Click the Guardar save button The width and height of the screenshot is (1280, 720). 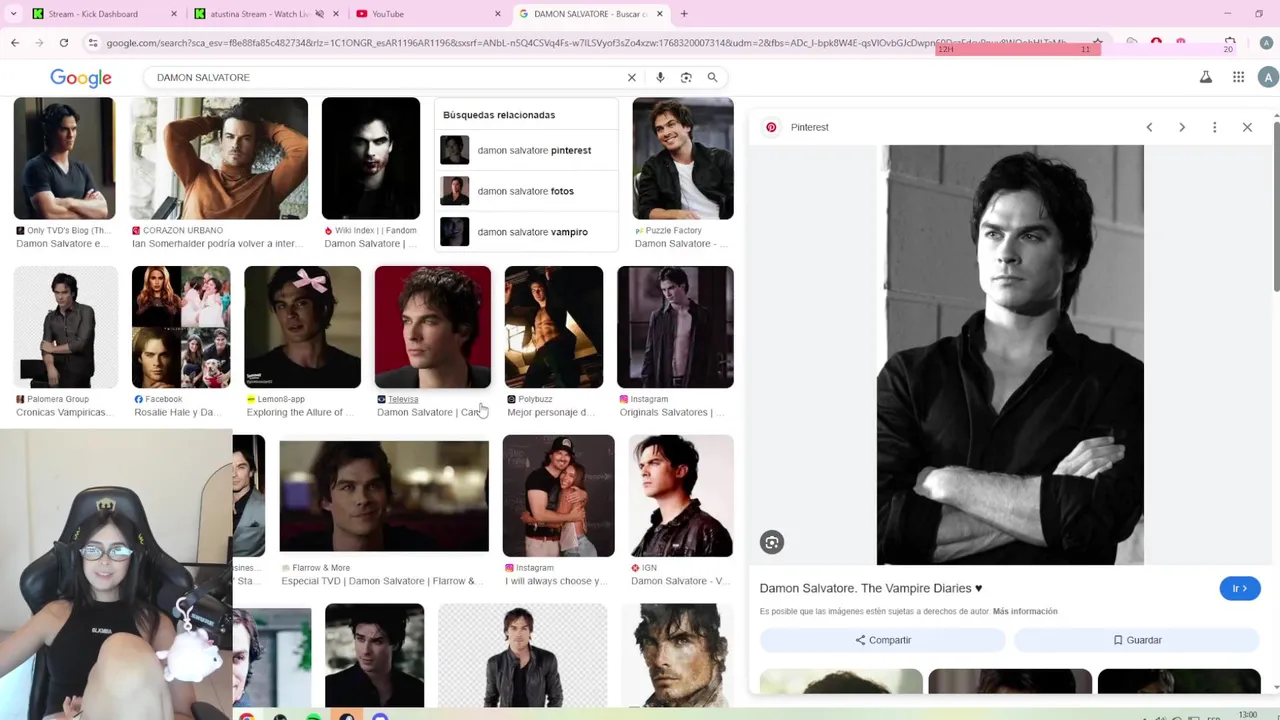point(1137,640)
